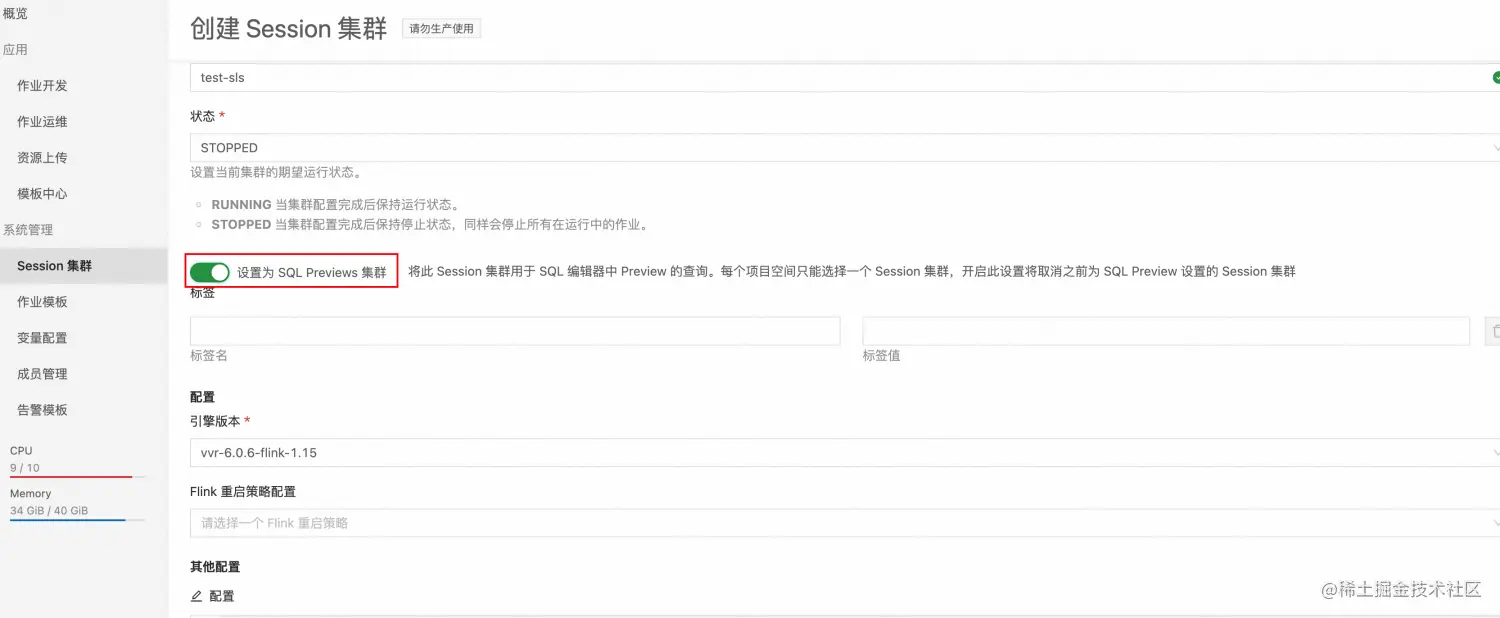Click the 请勿生产使用 badge
Image resolution: width=1500 pixels, height=618 pixels.
point(442,28)
